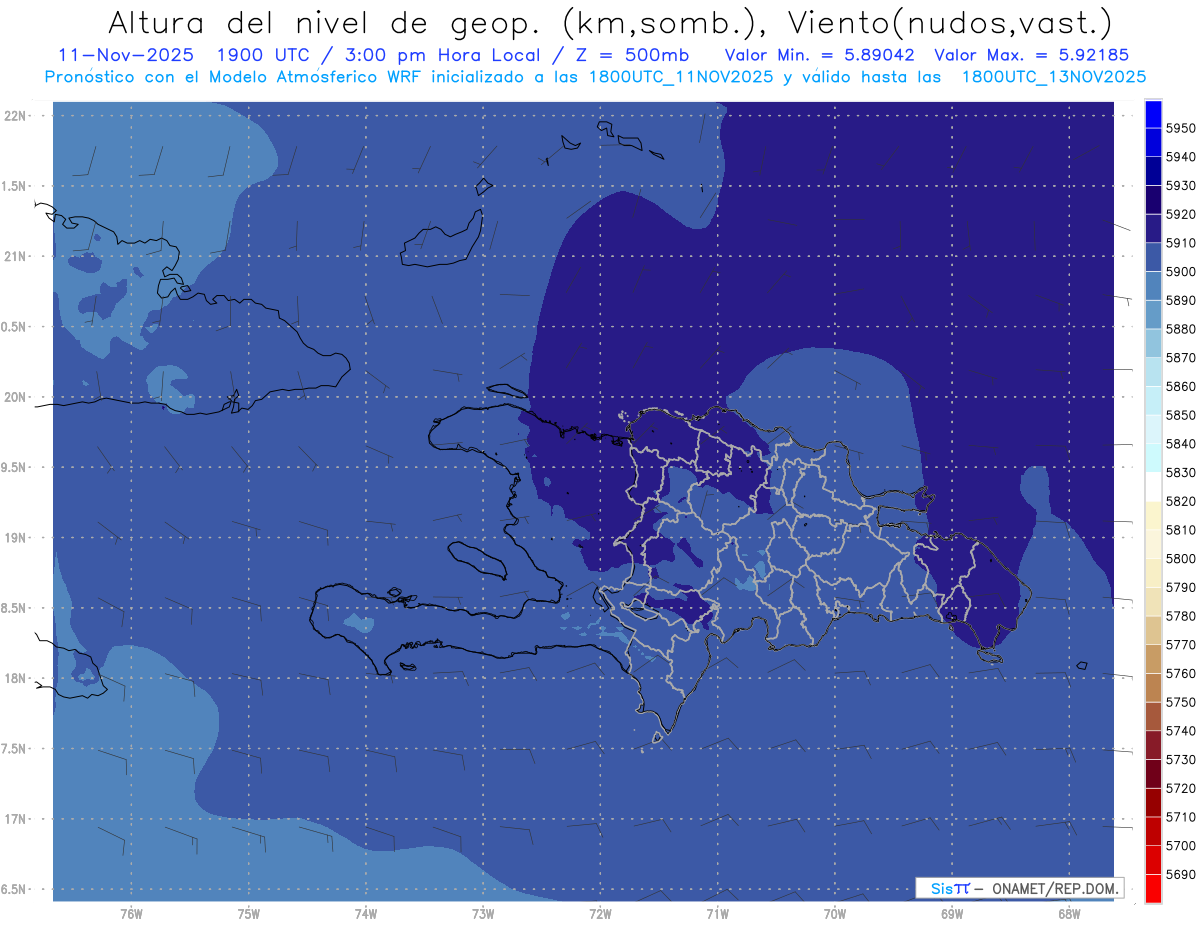Click the forecast validity end '1800UTC_13NOV2025'
This screenshot has height=927, width=1200.
1054,76
